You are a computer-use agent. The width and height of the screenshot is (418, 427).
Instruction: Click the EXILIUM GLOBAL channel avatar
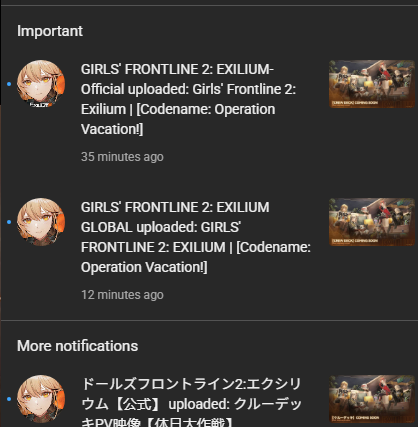coord(41,222)
